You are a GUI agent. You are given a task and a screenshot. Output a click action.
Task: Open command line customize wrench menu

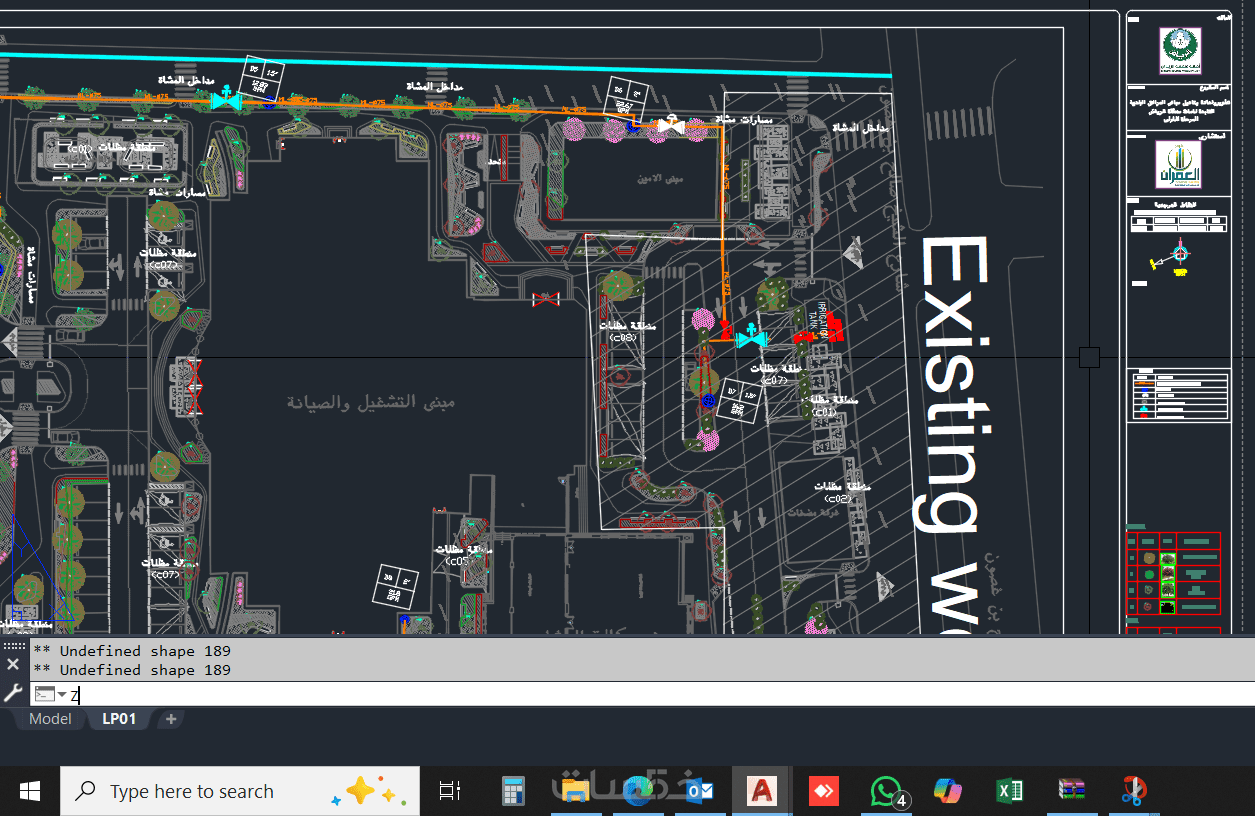(x=13, y=693)
